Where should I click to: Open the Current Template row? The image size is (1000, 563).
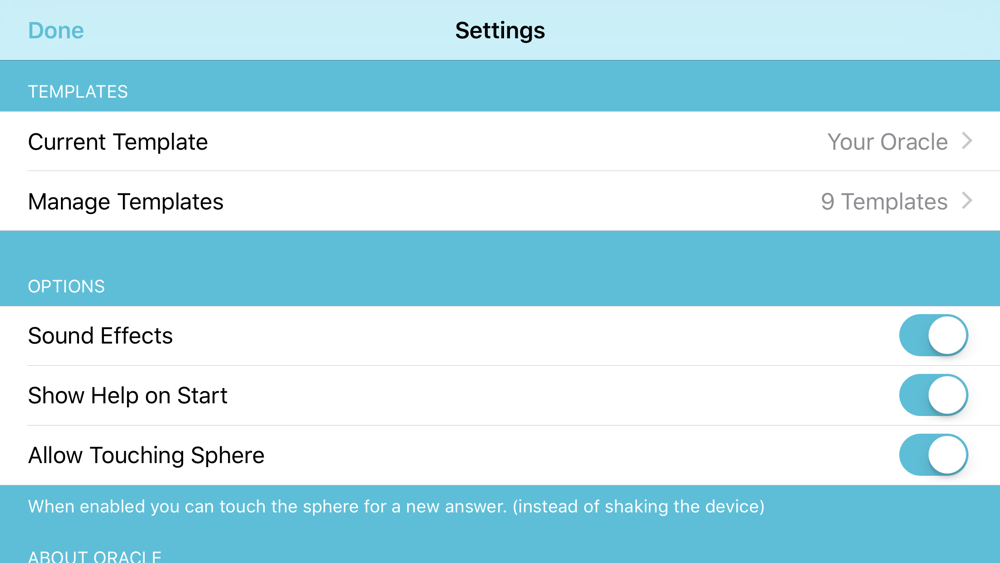tap(500, 141)
